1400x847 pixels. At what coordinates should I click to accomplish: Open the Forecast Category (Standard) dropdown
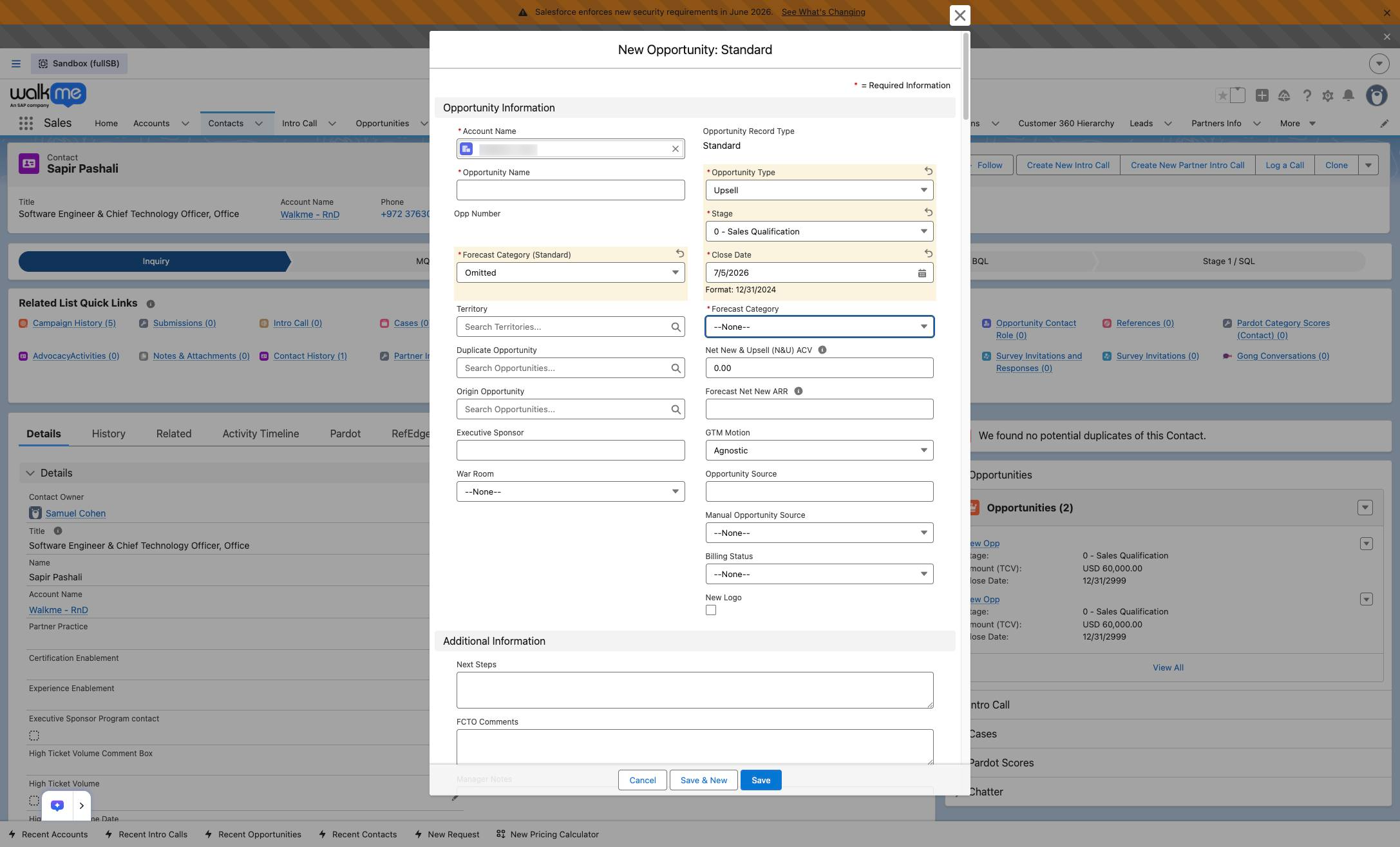571,272
